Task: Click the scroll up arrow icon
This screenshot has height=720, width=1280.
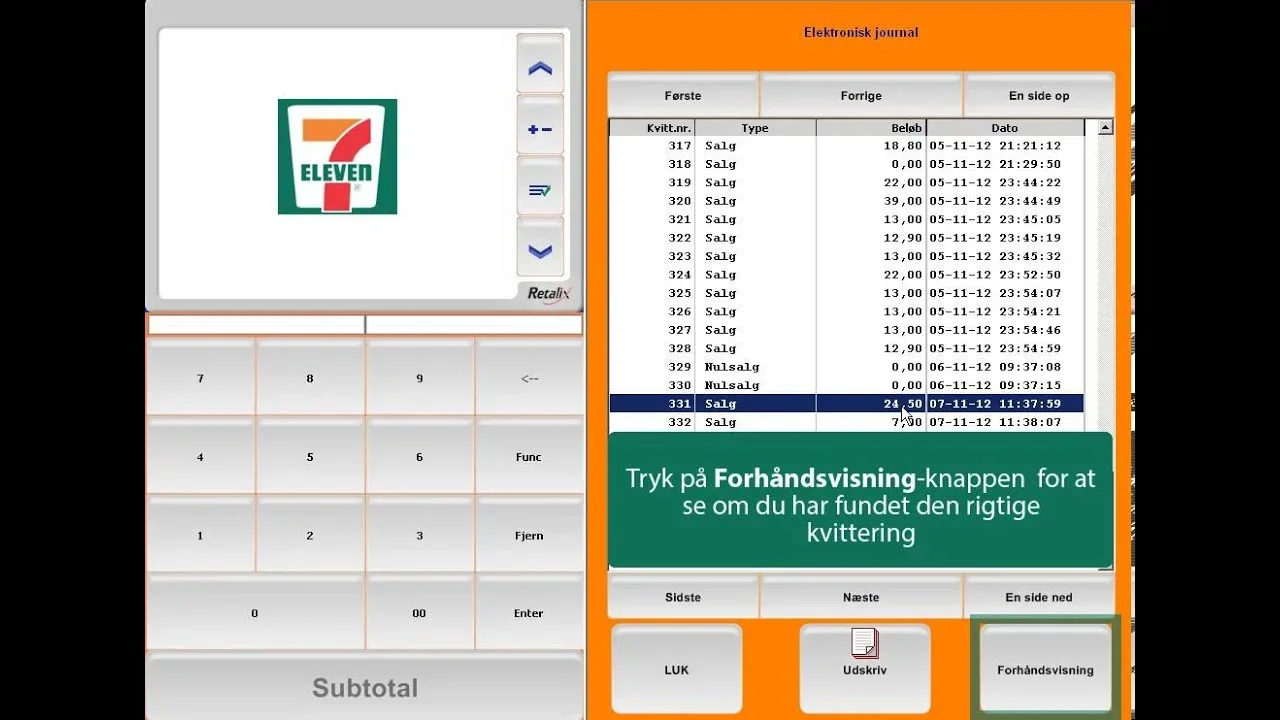Action: pos(540,68)
